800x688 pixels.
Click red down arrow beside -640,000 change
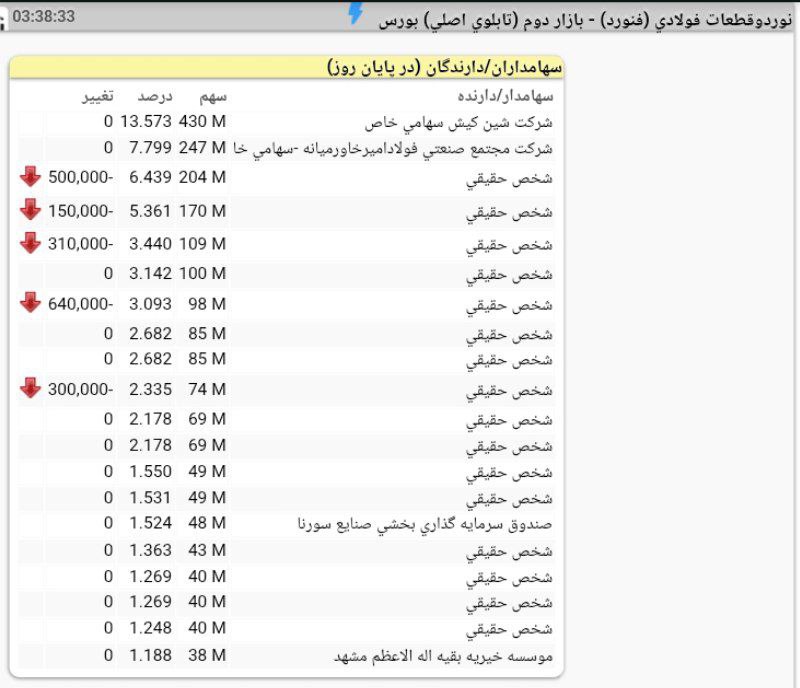point(30,303)
